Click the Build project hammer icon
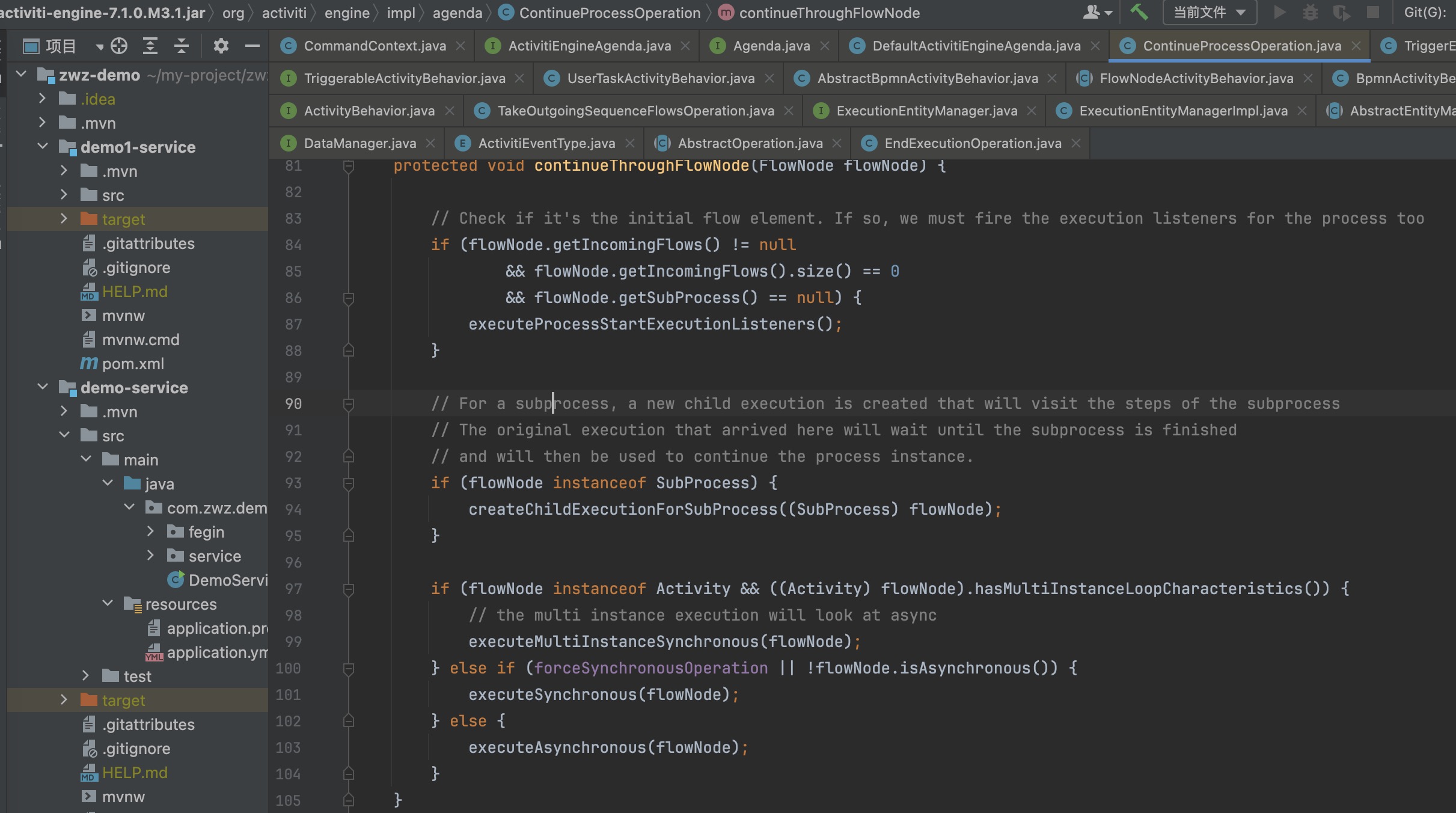The width and height of the screenshot is (1456, 813). 1139,12
